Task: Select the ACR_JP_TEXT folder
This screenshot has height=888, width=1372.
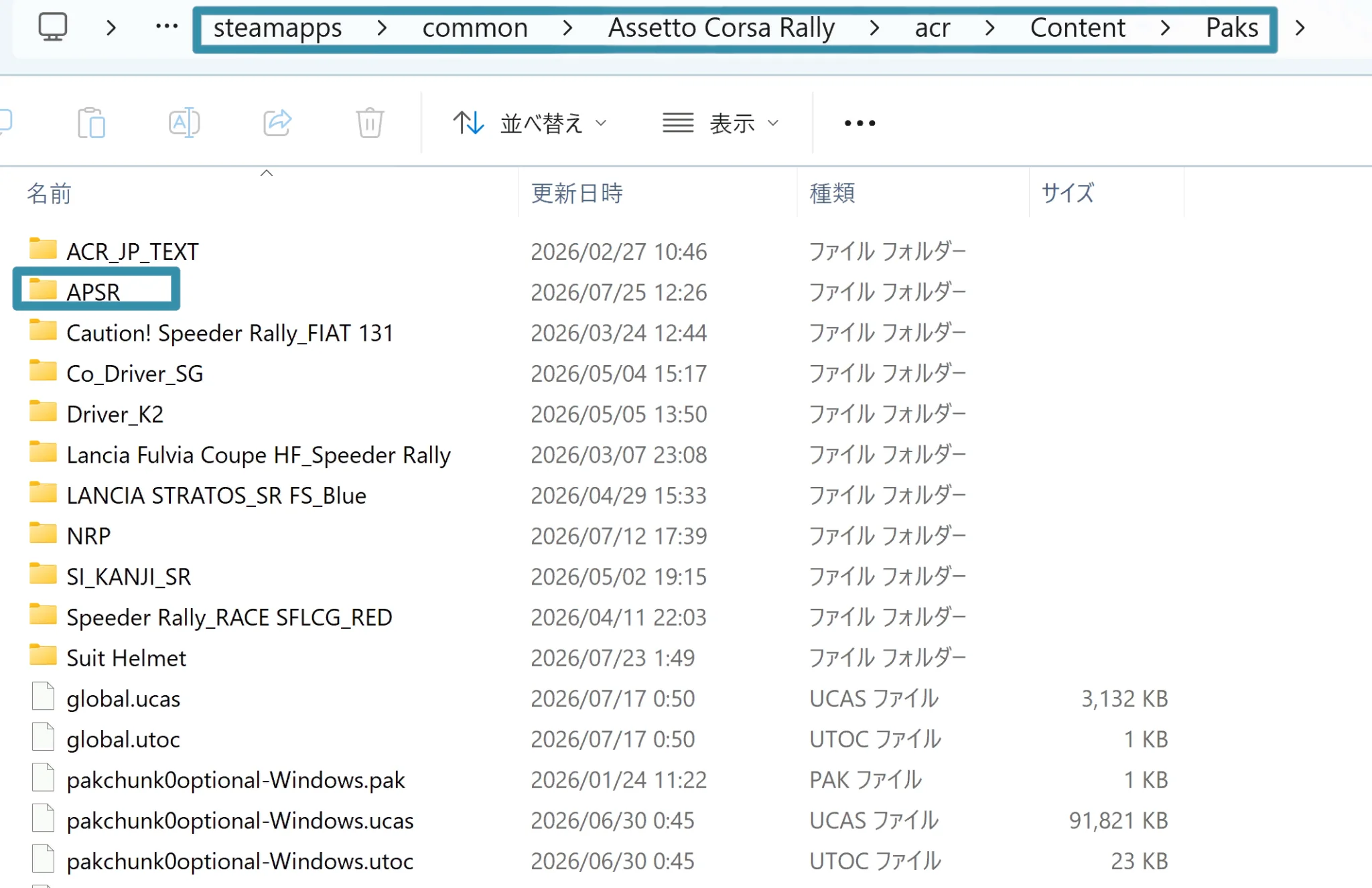Action: tap(133, 252)
